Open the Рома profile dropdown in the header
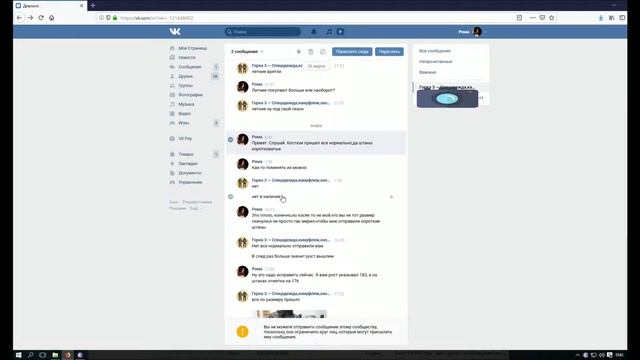640x360 pixels. [472, 32]
